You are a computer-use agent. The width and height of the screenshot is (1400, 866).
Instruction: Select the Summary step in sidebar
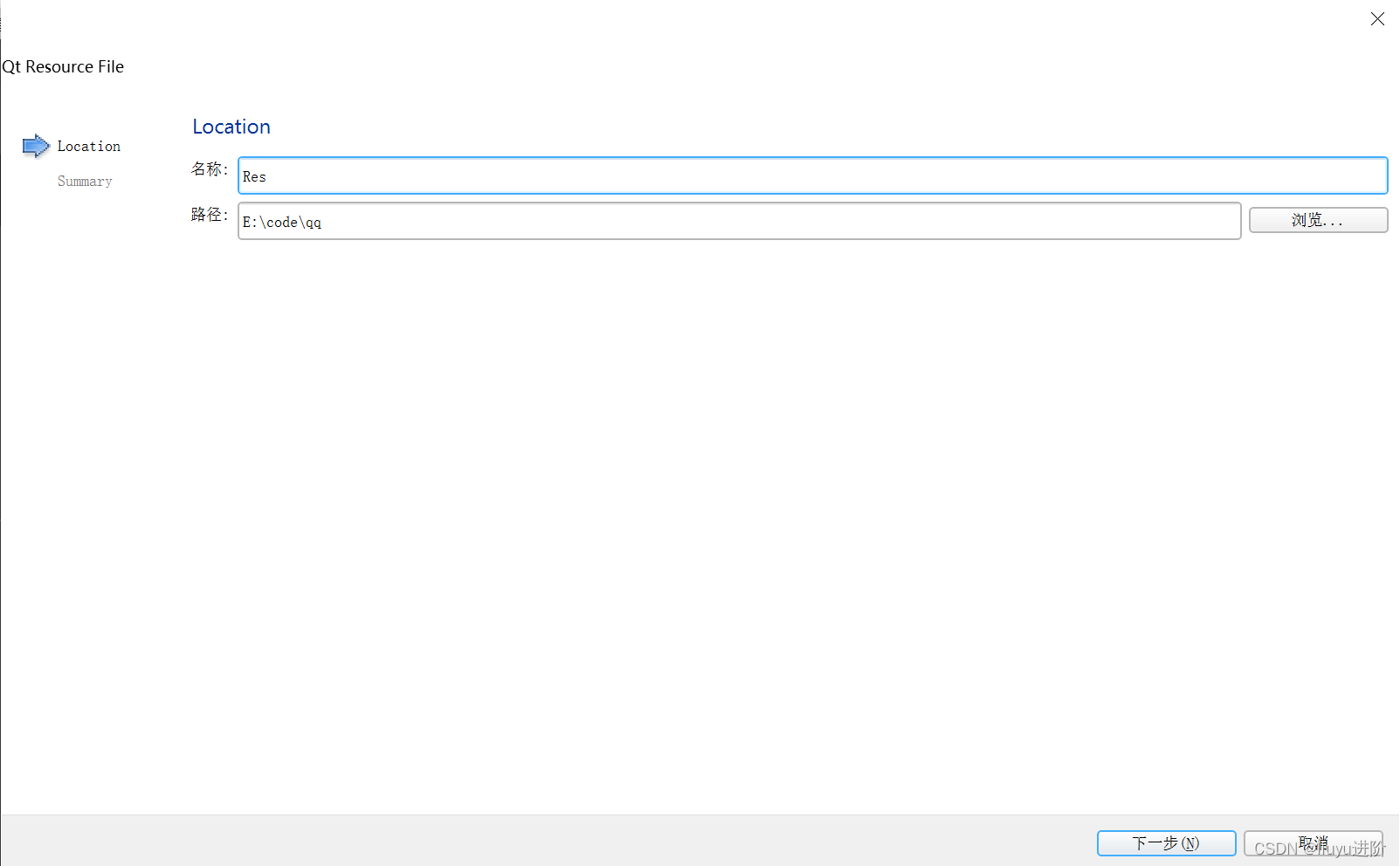click(x=85, y=182)
